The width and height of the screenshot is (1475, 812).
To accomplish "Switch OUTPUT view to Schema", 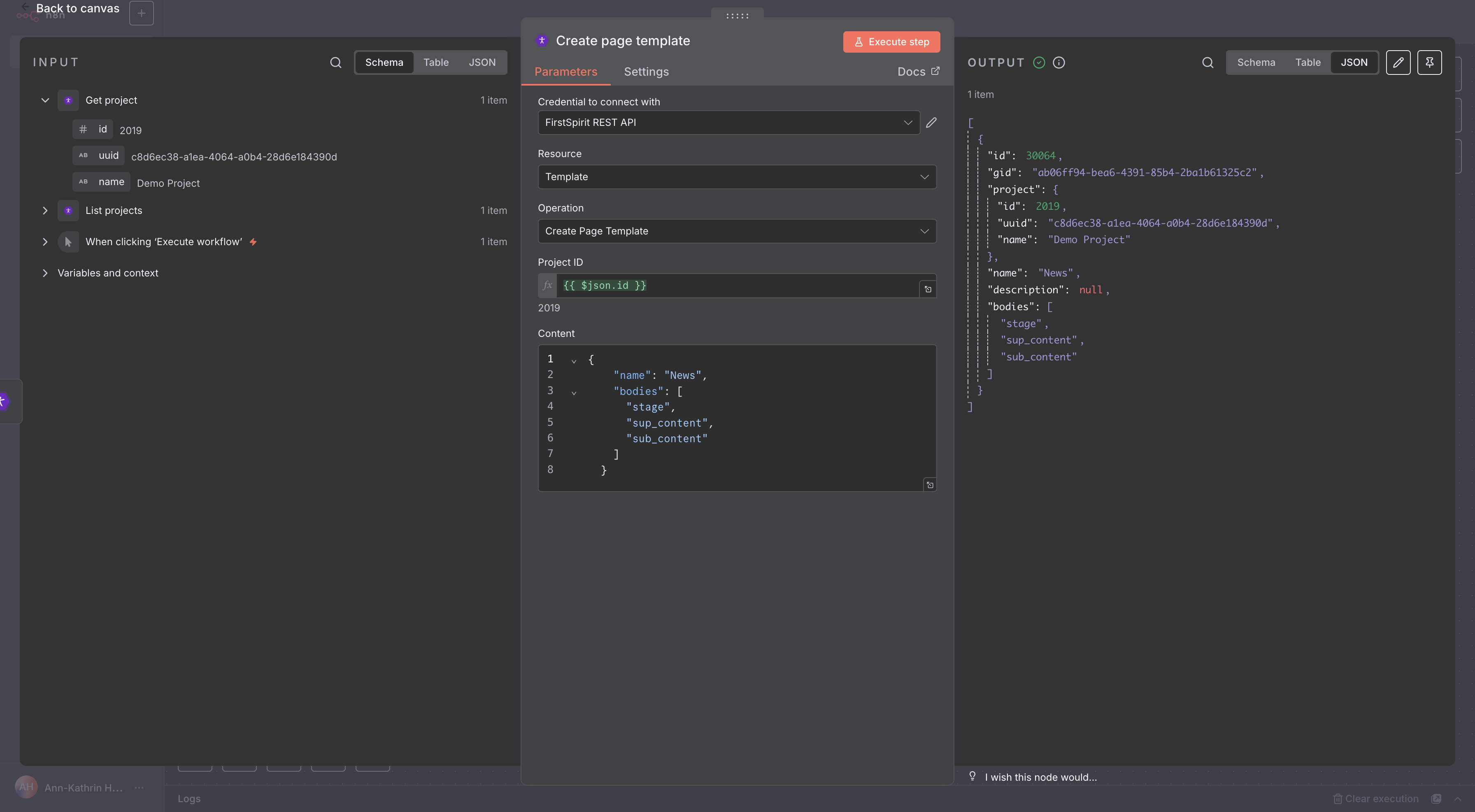I will pos(1256,63).
